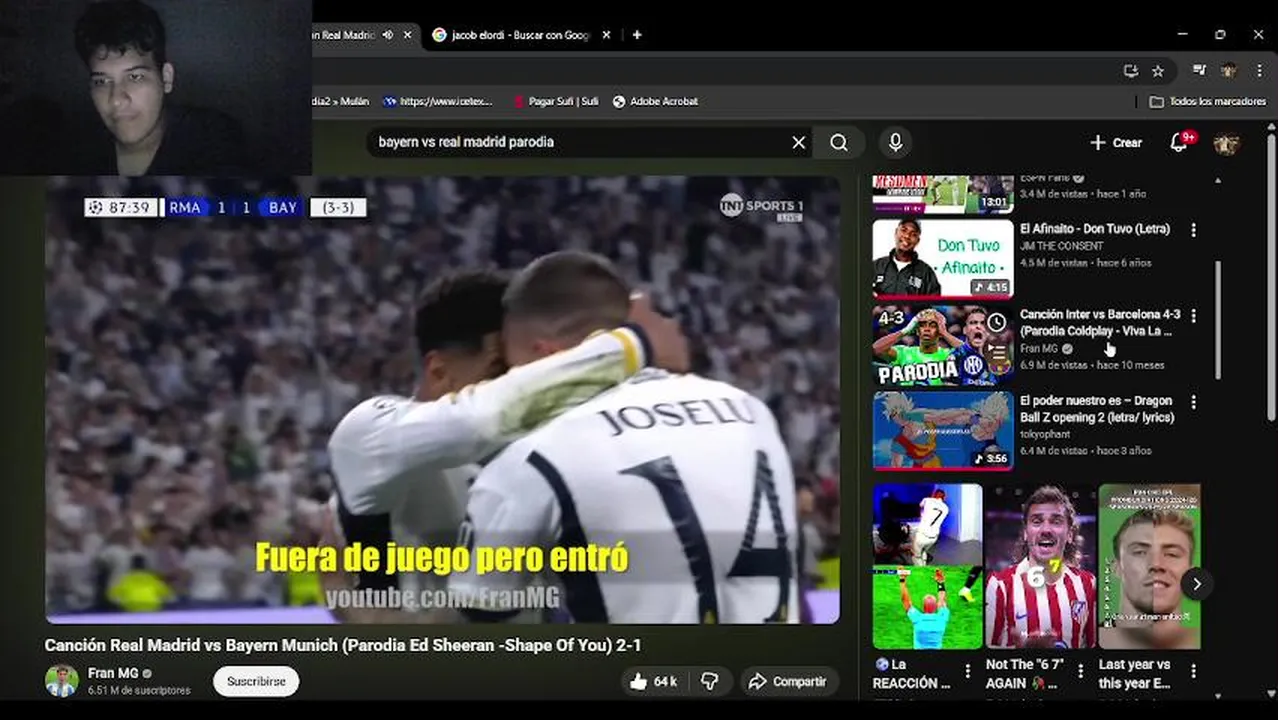Start voice search with the microphone
1278x720 pixels.
click(x=895, y=142)
